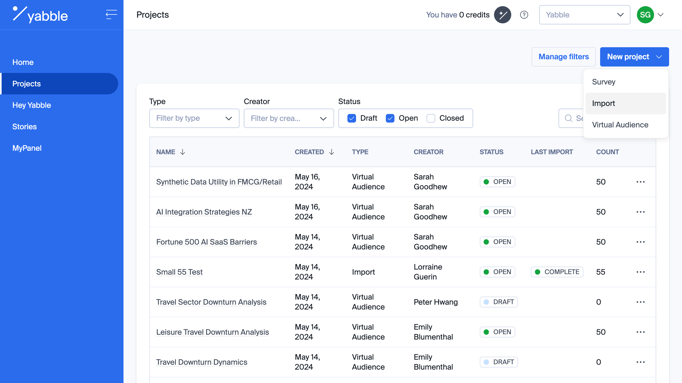Image resolution: width=682 pixels, height=383 pixels.
Task: Open MyPanel in sidebar
Action: [x=27, y=148]
